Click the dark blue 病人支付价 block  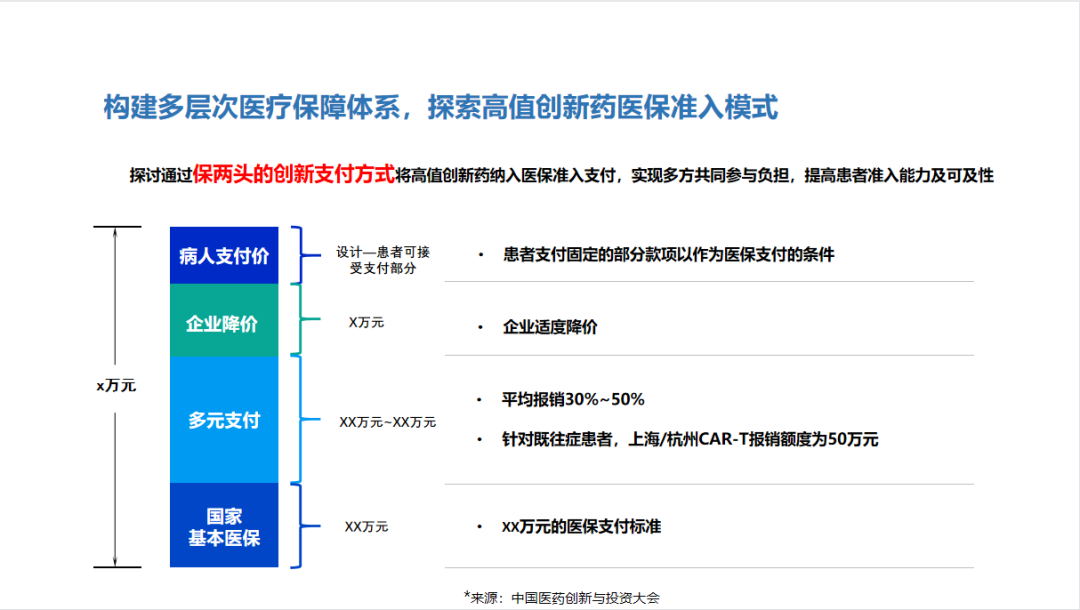224,256
